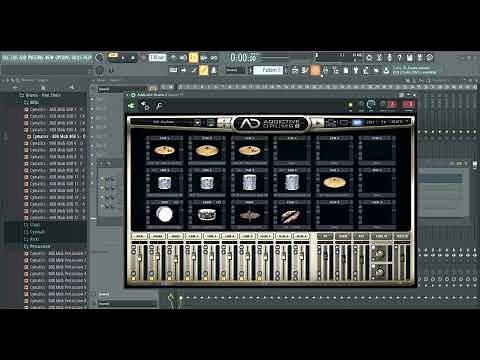480x360 pixels.
Task: Collapse the Percussion browser folder
Action: click(x=37, y=246)
